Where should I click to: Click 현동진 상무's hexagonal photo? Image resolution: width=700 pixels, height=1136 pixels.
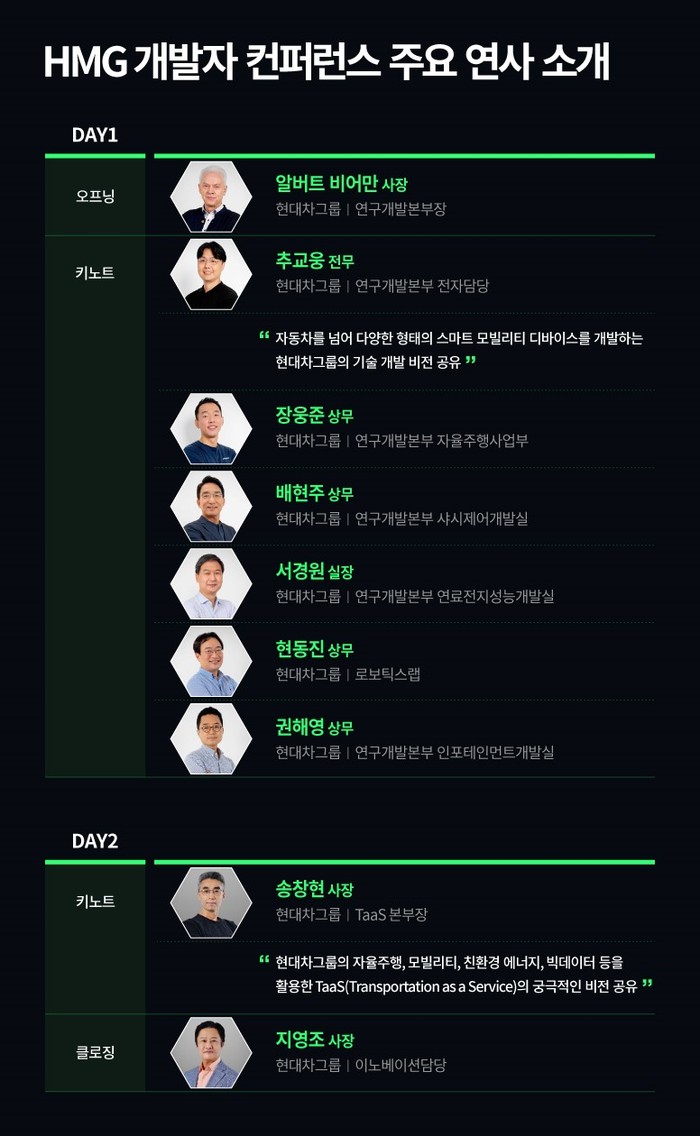click(210, 662)
